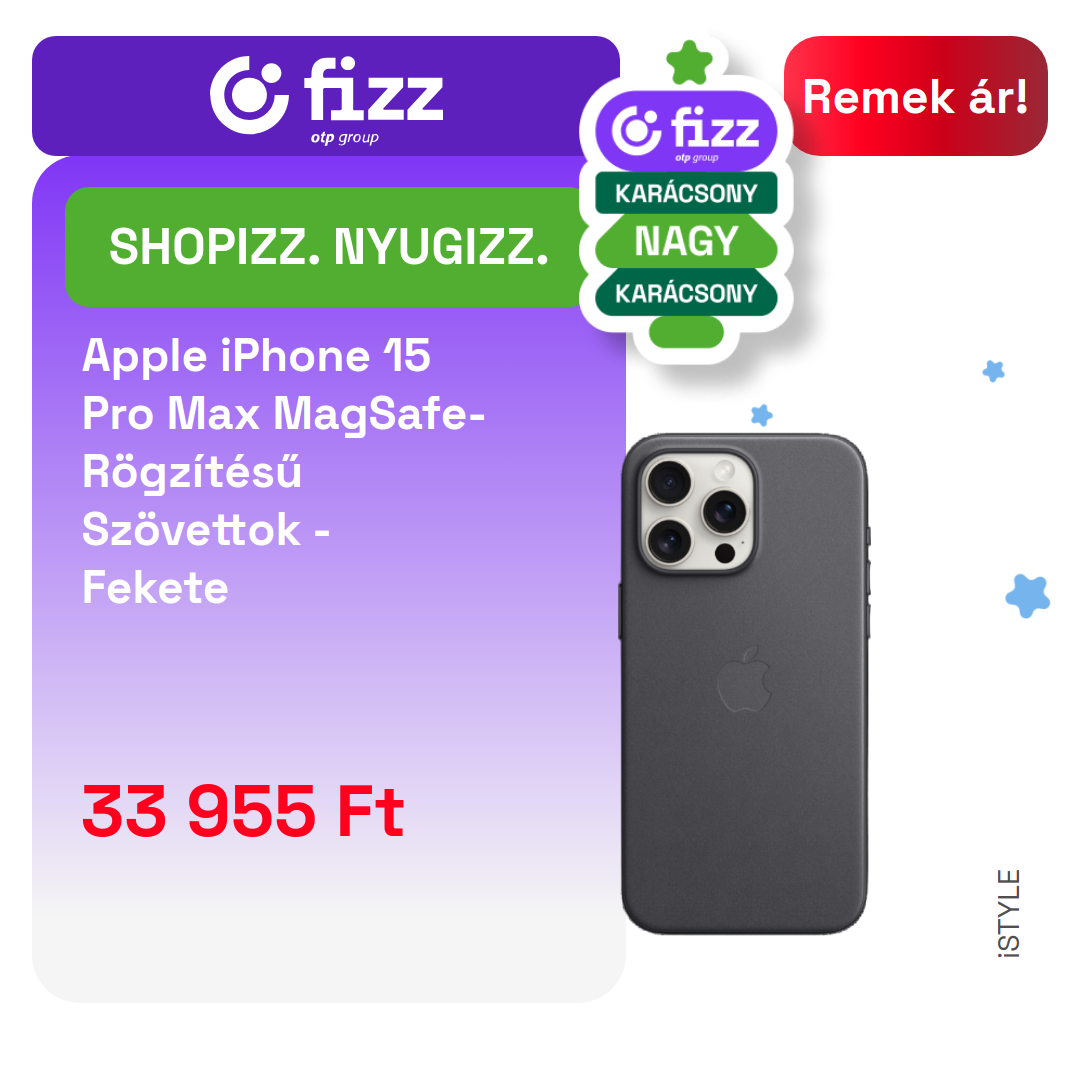Click the top KARÁCSONY label on badge
1080x1080 pixels.
(686, 193)
